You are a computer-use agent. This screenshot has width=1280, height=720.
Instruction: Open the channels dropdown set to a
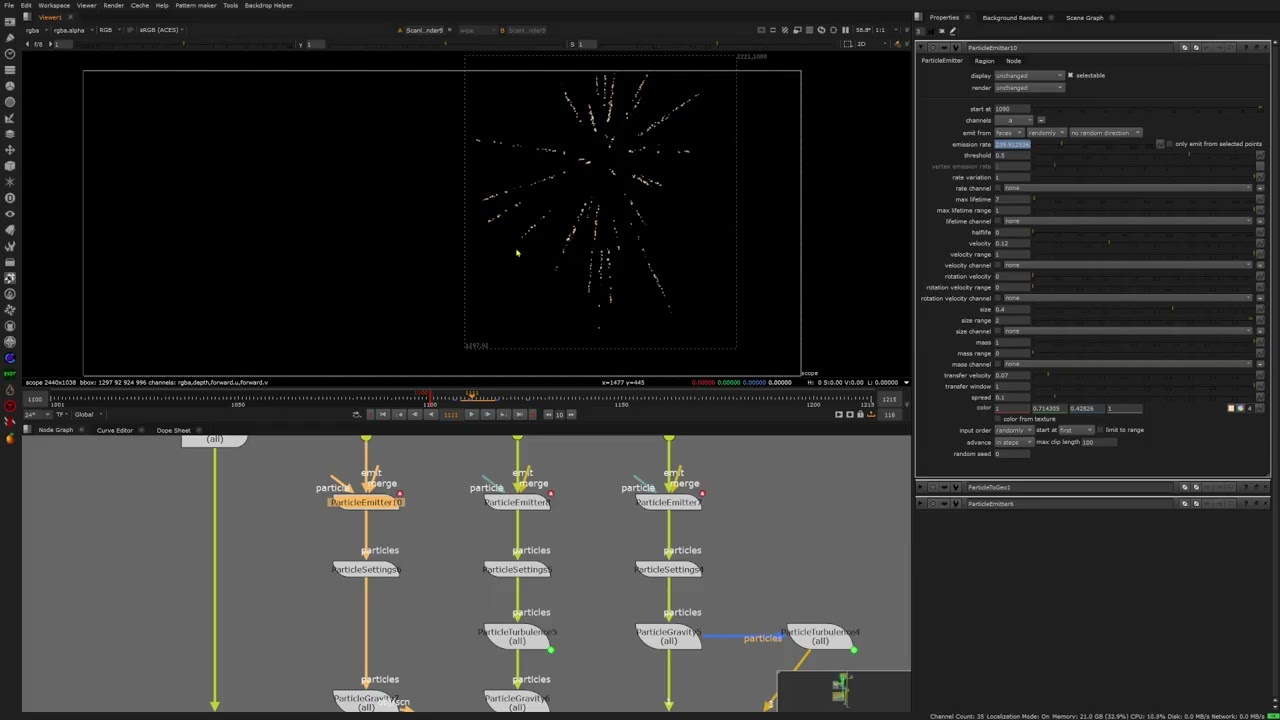coord(1013,121)
